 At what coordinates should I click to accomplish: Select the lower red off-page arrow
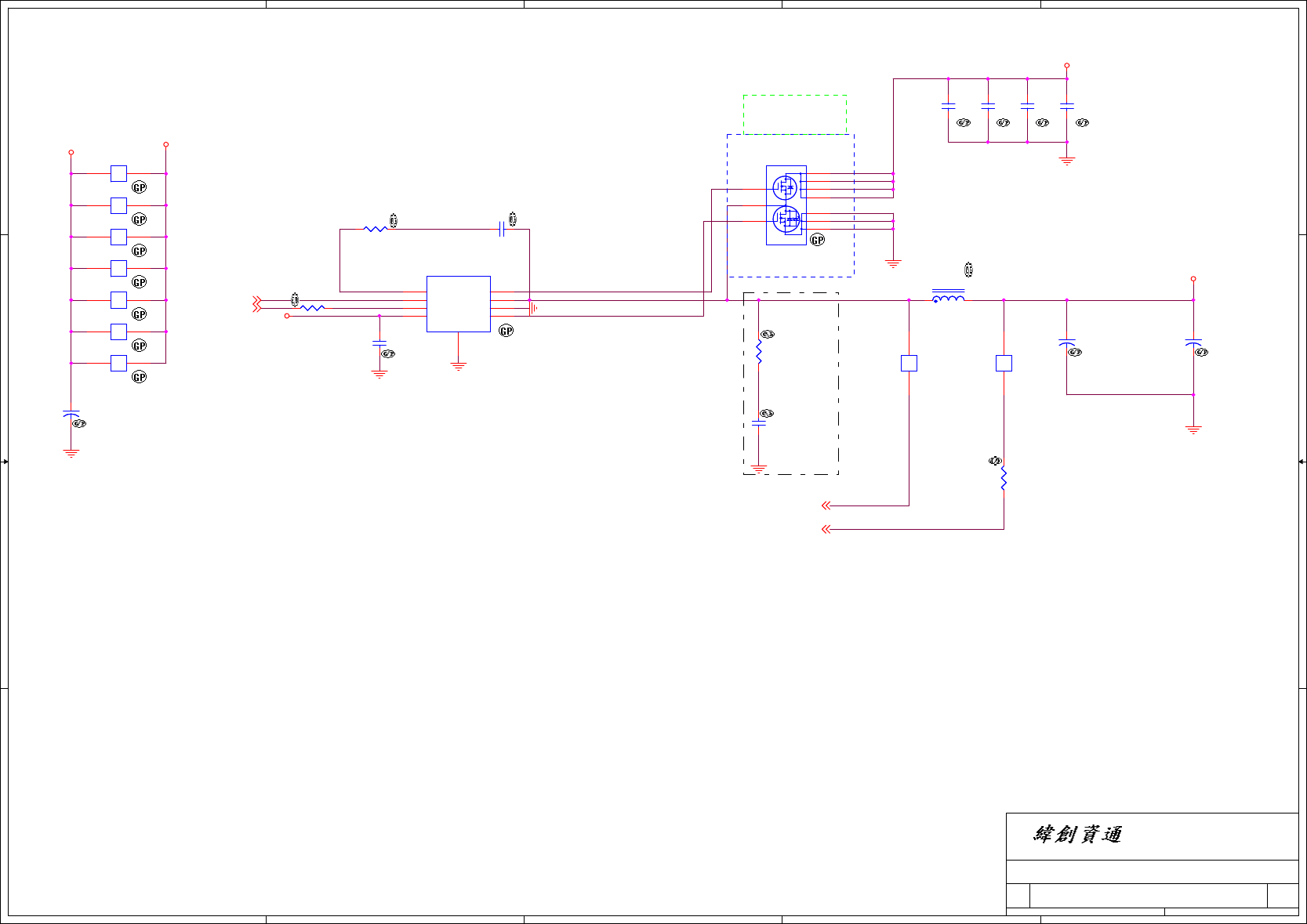pos(826,529)
